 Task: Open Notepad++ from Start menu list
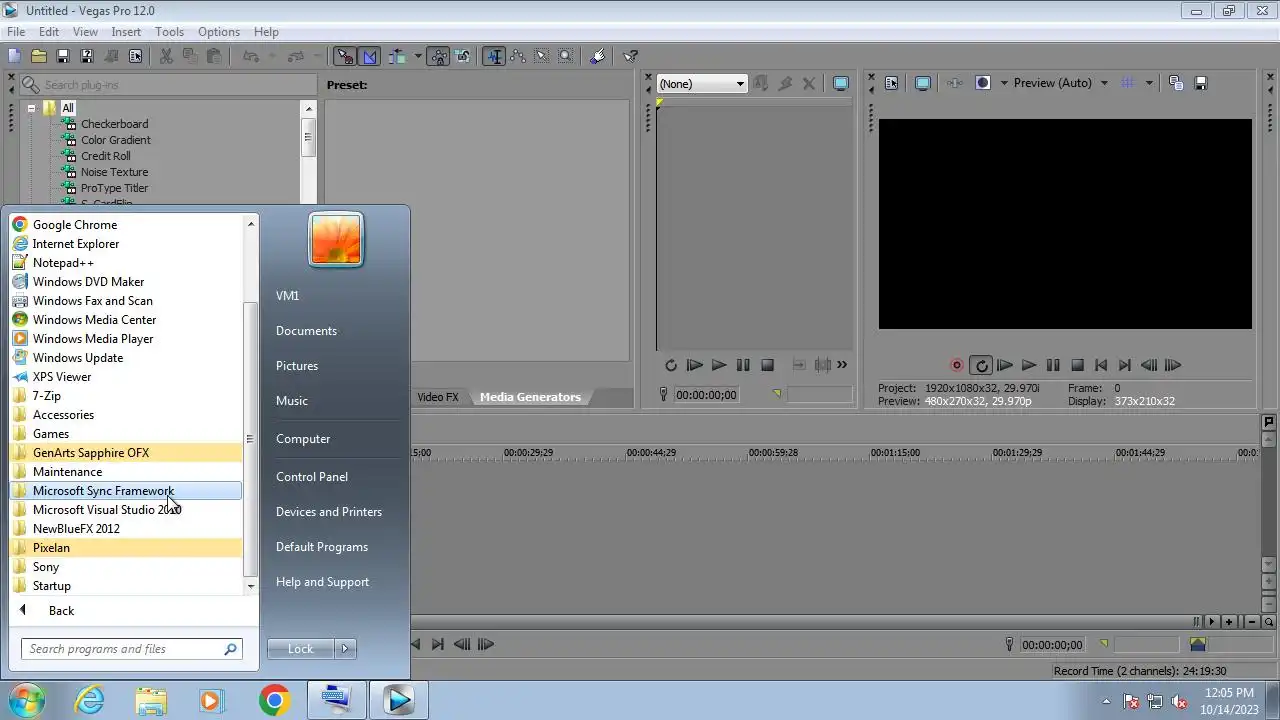click(x=126, y=263)
